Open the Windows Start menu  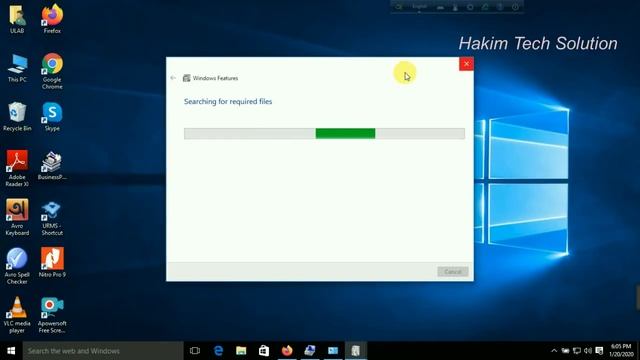pyautogui.click(x=11, y=351)
